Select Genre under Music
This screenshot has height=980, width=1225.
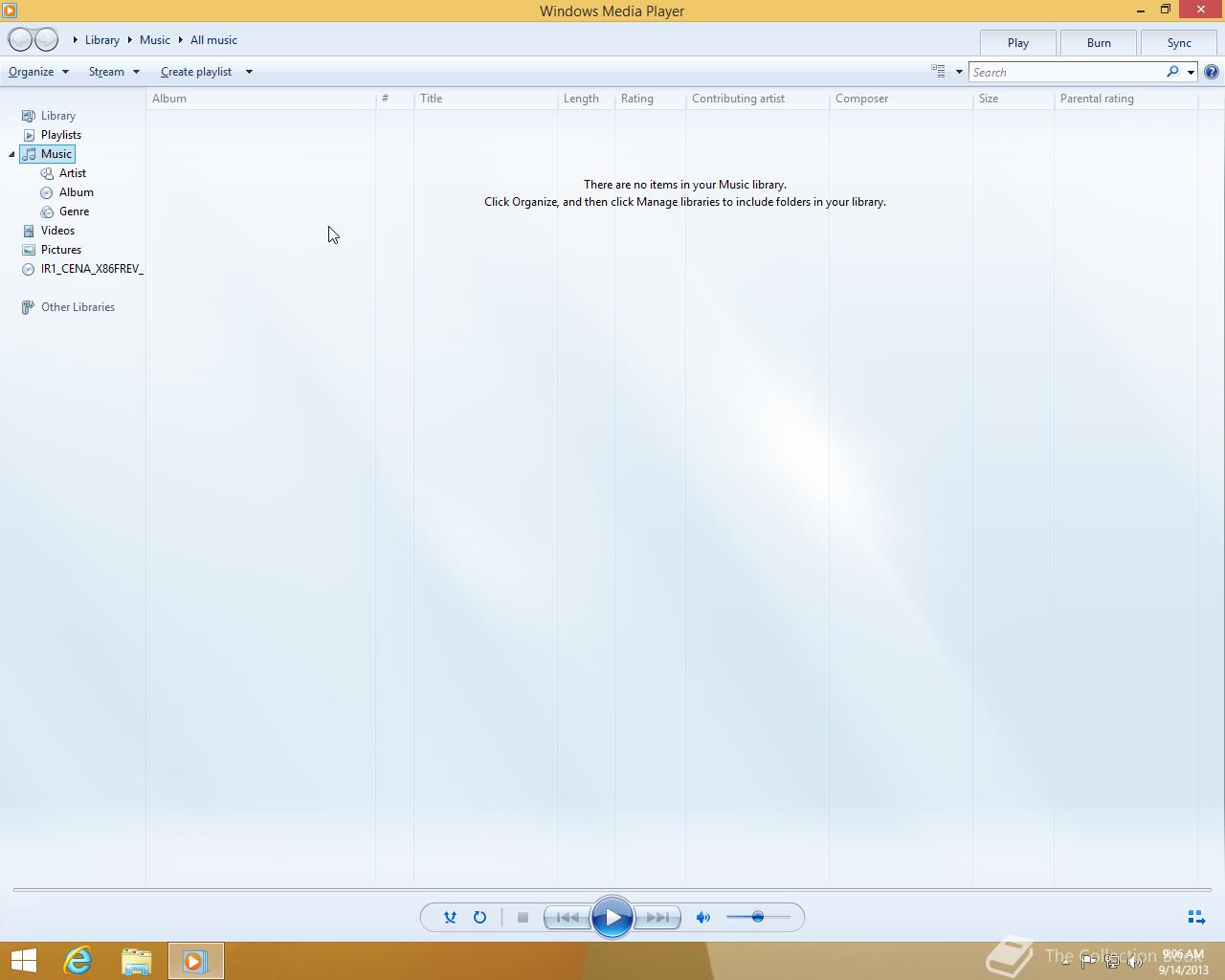point(75,212)
